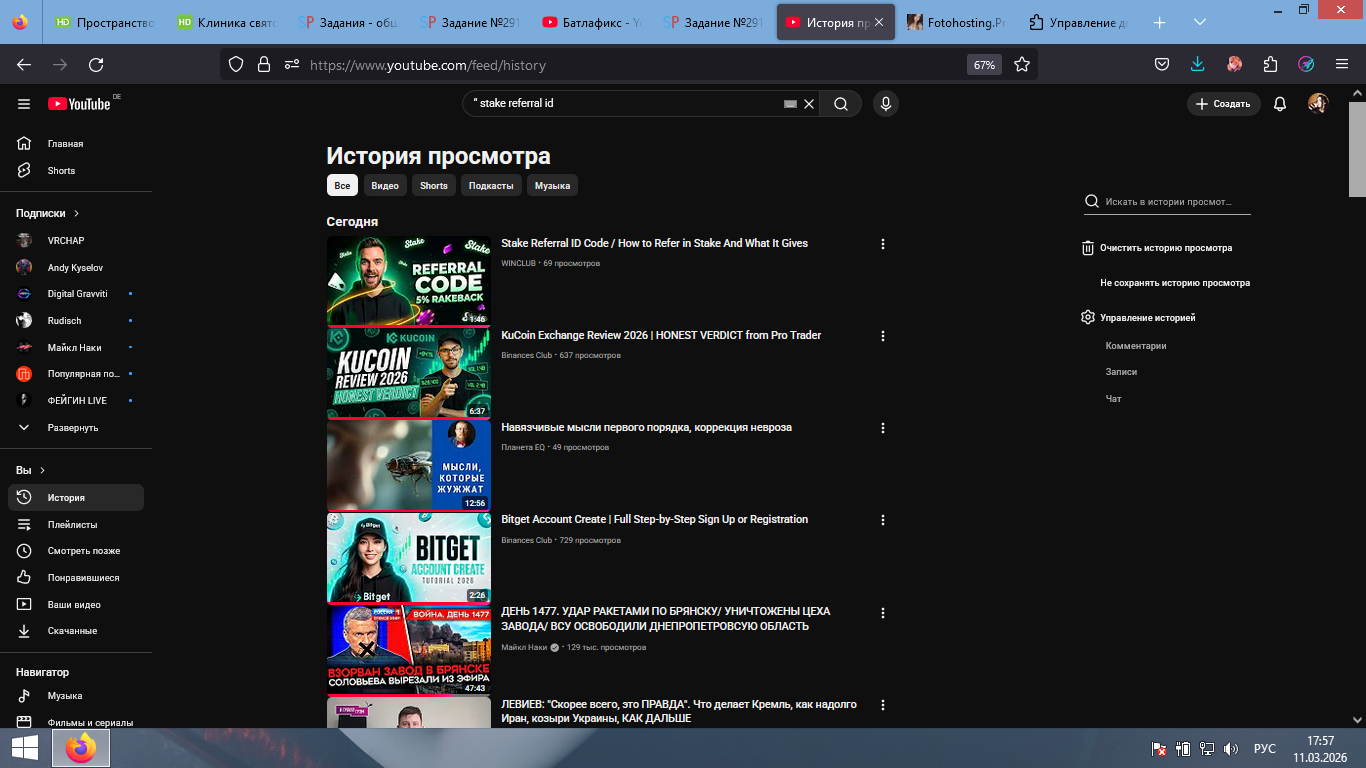Click the search magnifier button
Screen dimensions: 1366x768
[x=841, y=104]
